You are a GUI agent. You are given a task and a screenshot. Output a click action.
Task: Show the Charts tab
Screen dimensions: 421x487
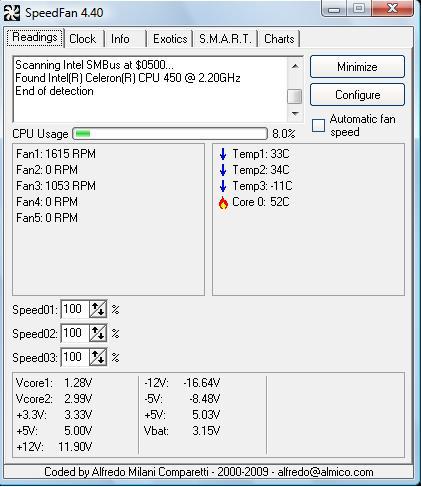(x=279, y=39)
